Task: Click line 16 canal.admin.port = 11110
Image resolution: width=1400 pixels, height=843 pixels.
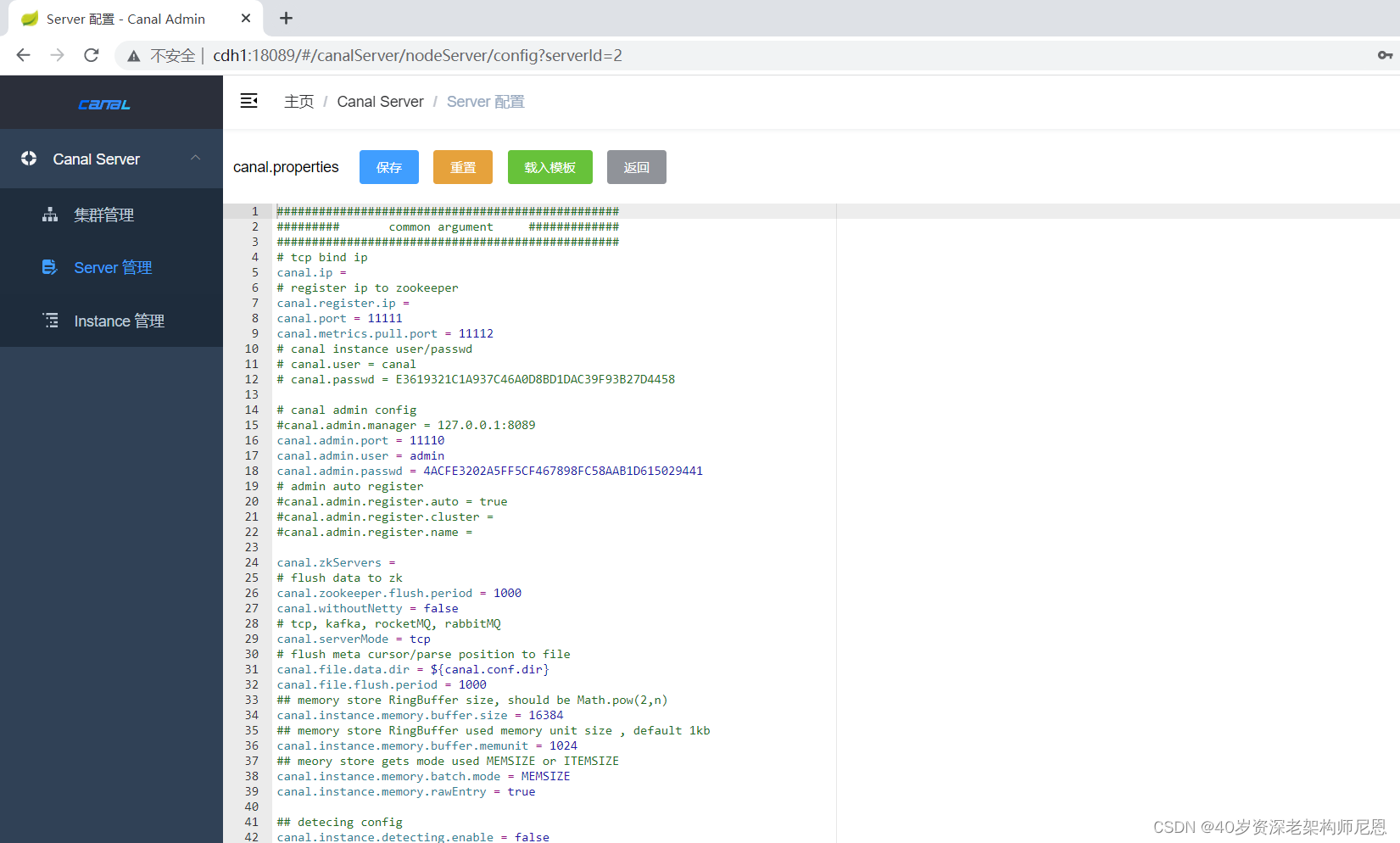Action: tap(360, 440)
